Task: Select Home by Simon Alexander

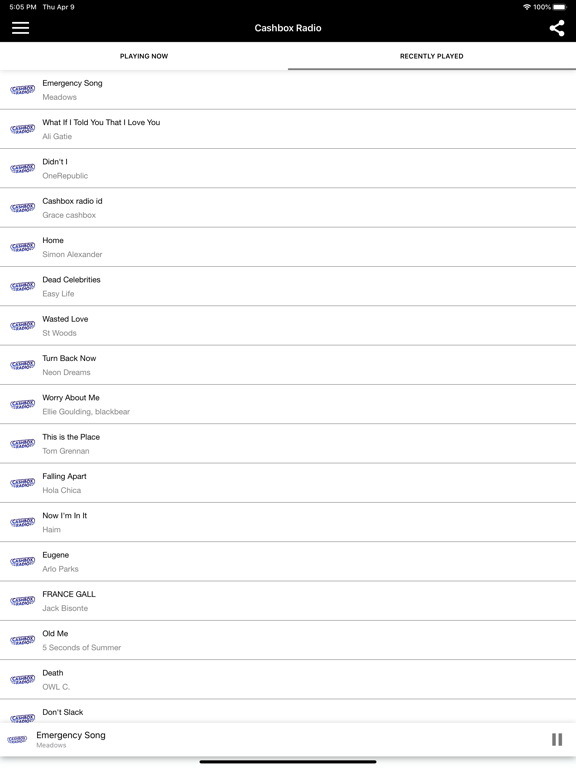Action: click(x=288, y=247)
